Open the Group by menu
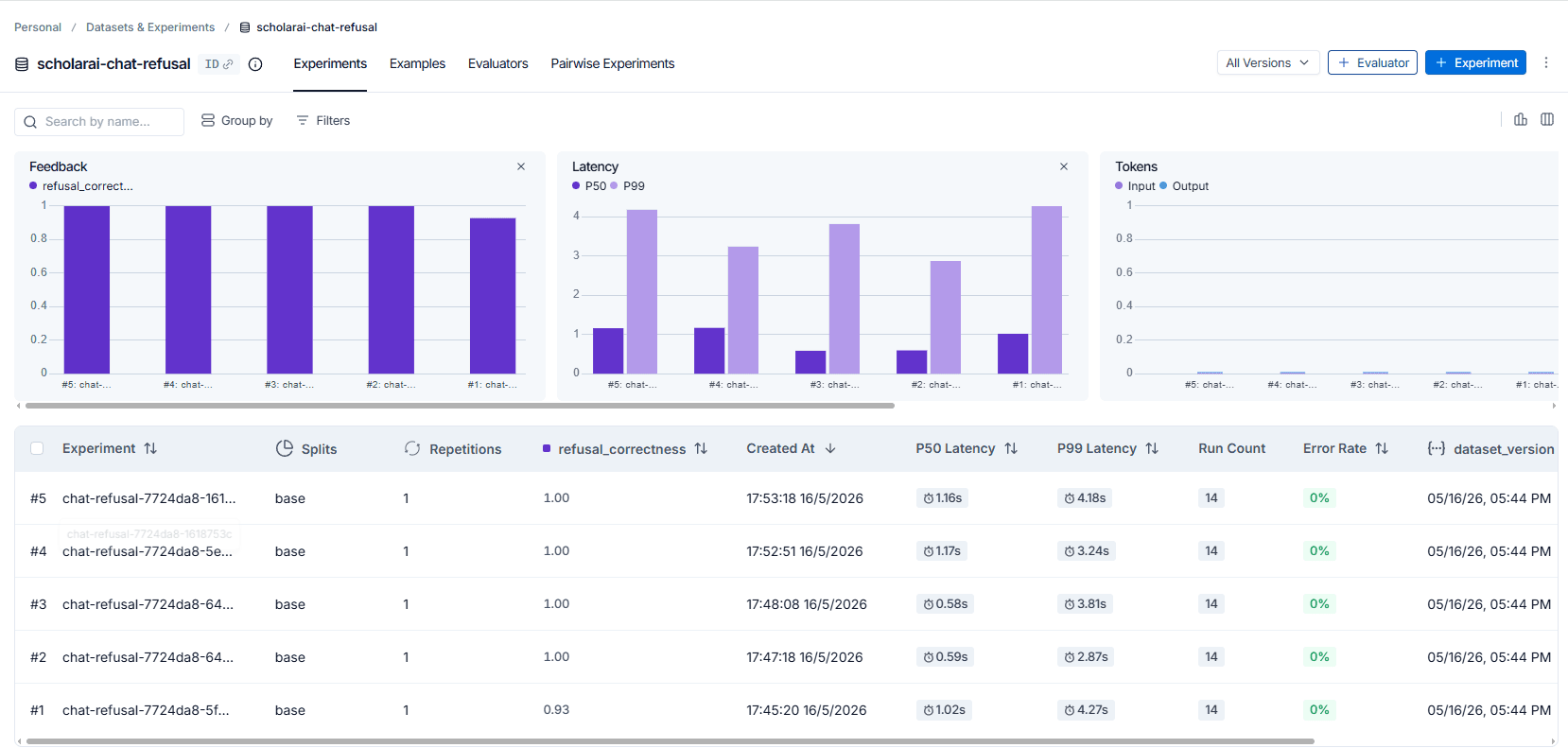1568x748 pixels. 236,120
